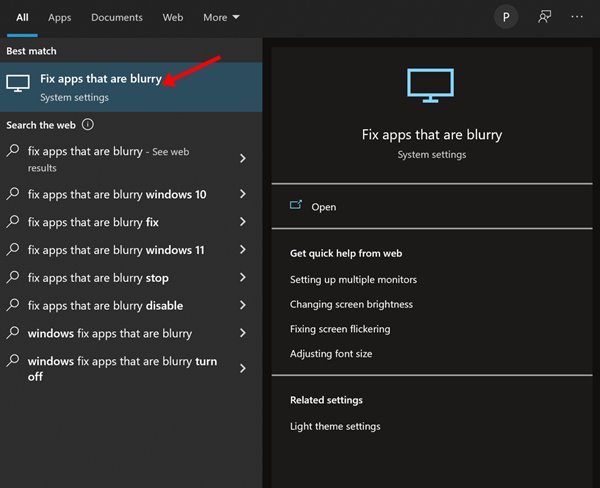
Task: Expand arrow for 'See web results' suggestion
Action: 243,158
